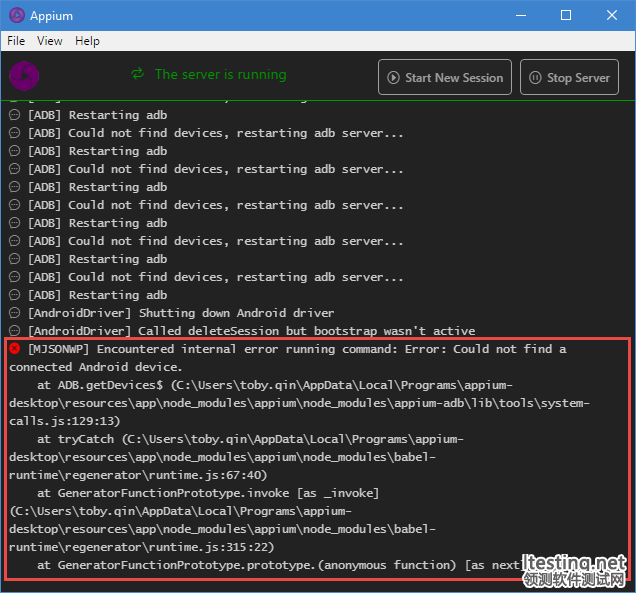Select 'The server is running' status text
Image resolution: width=636 pixels, height=593 pixels.
point(221,75)
